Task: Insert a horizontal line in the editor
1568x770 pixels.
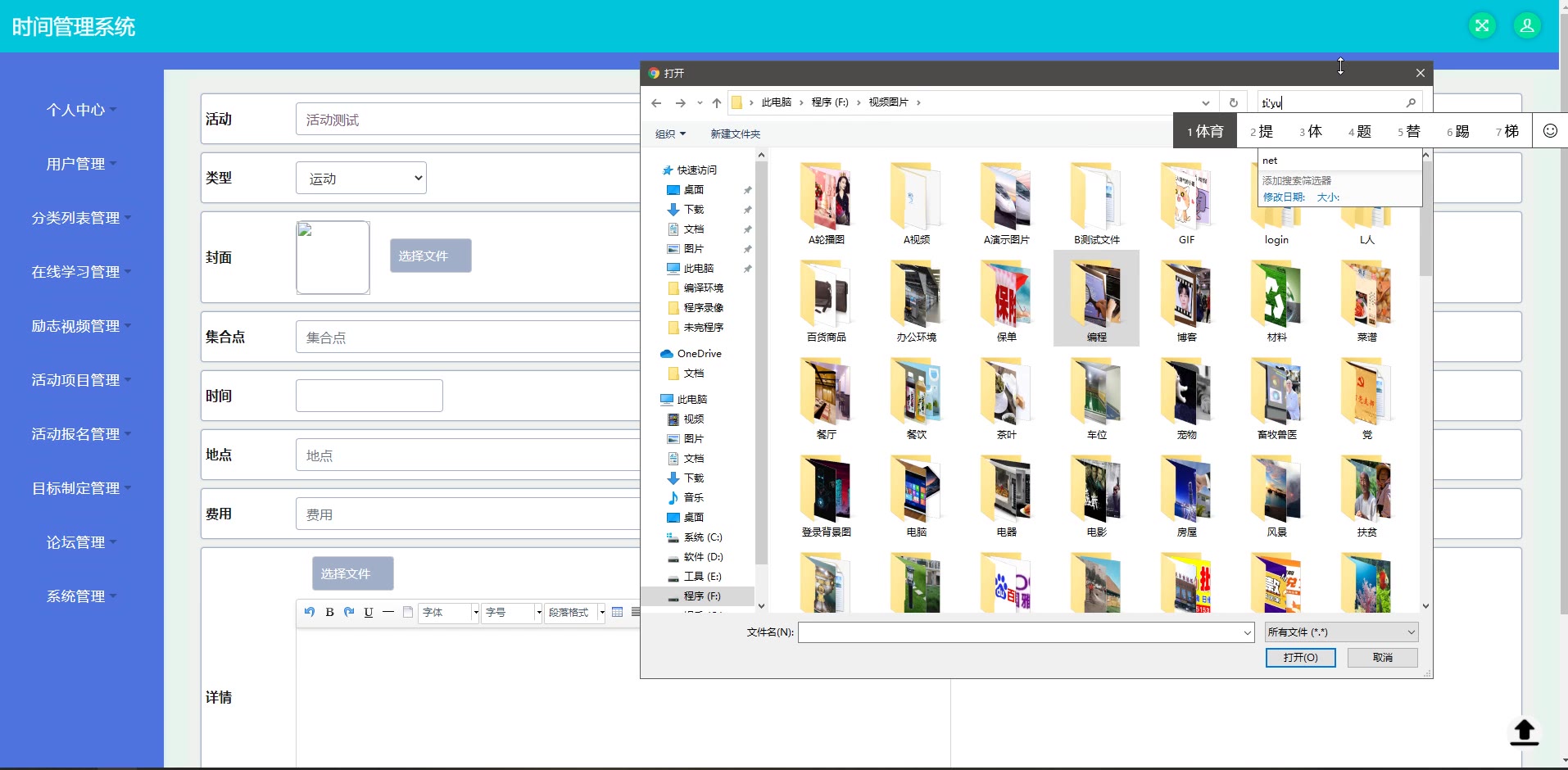Action: pyautogui.click(x=388, y=612)
